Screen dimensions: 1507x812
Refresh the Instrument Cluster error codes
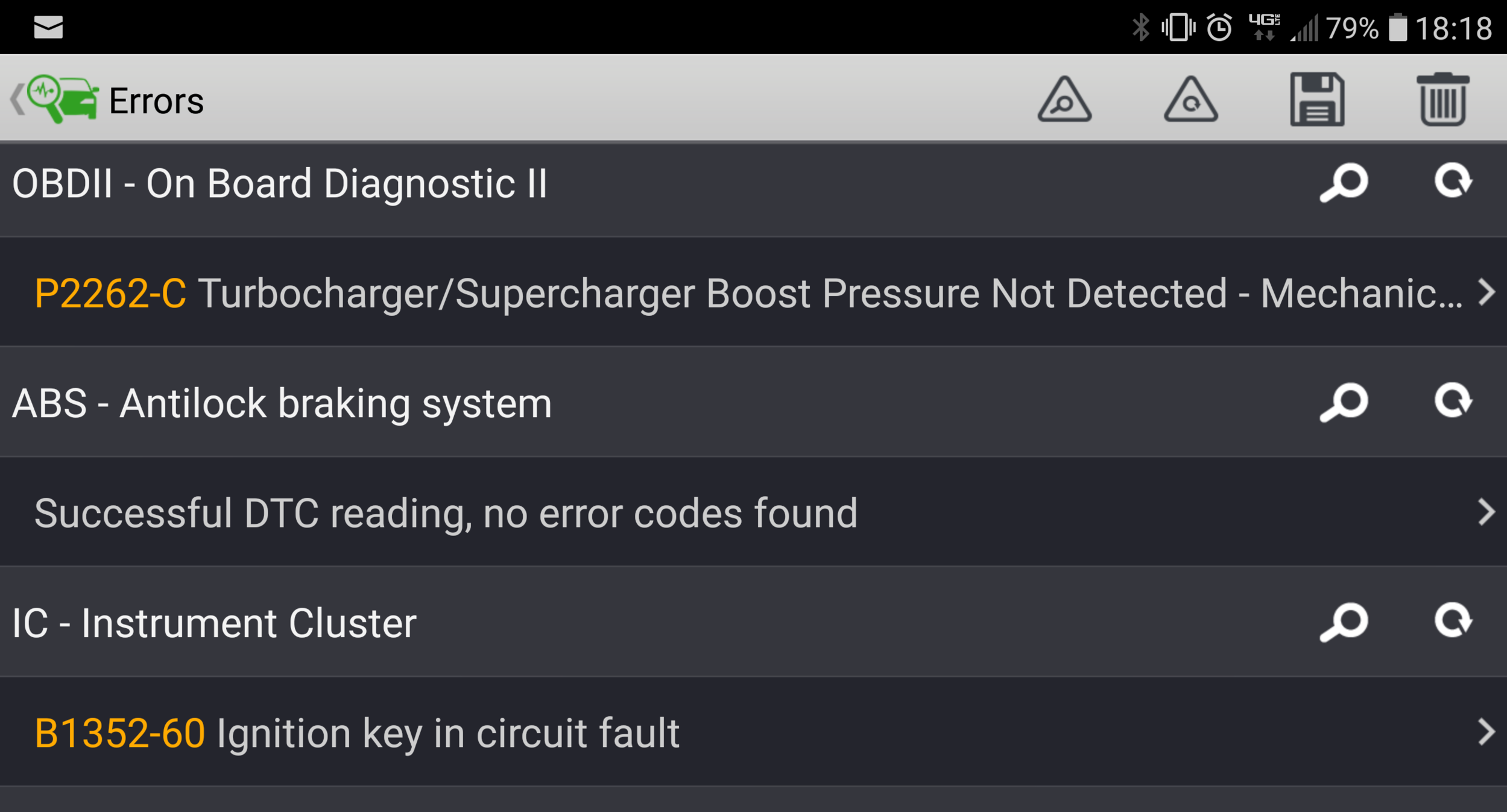[x=1453, y=620]
